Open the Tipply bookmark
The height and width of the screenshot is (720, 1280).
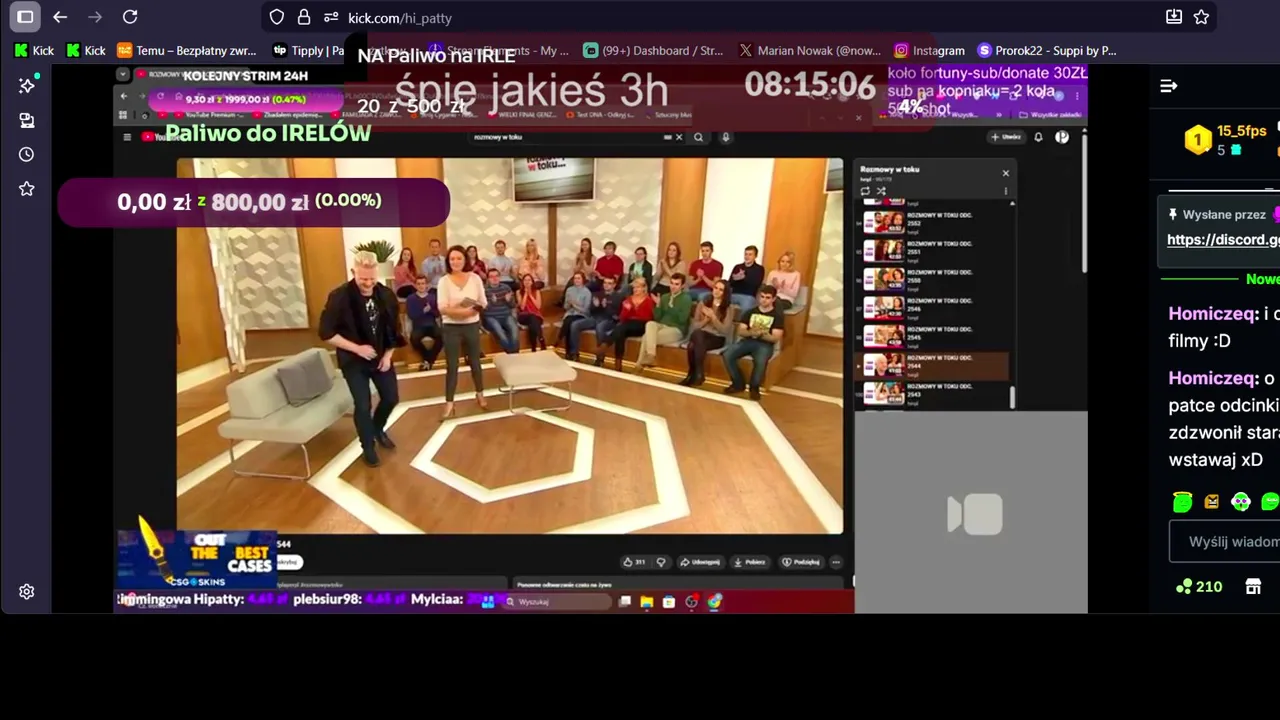point(309,50)
